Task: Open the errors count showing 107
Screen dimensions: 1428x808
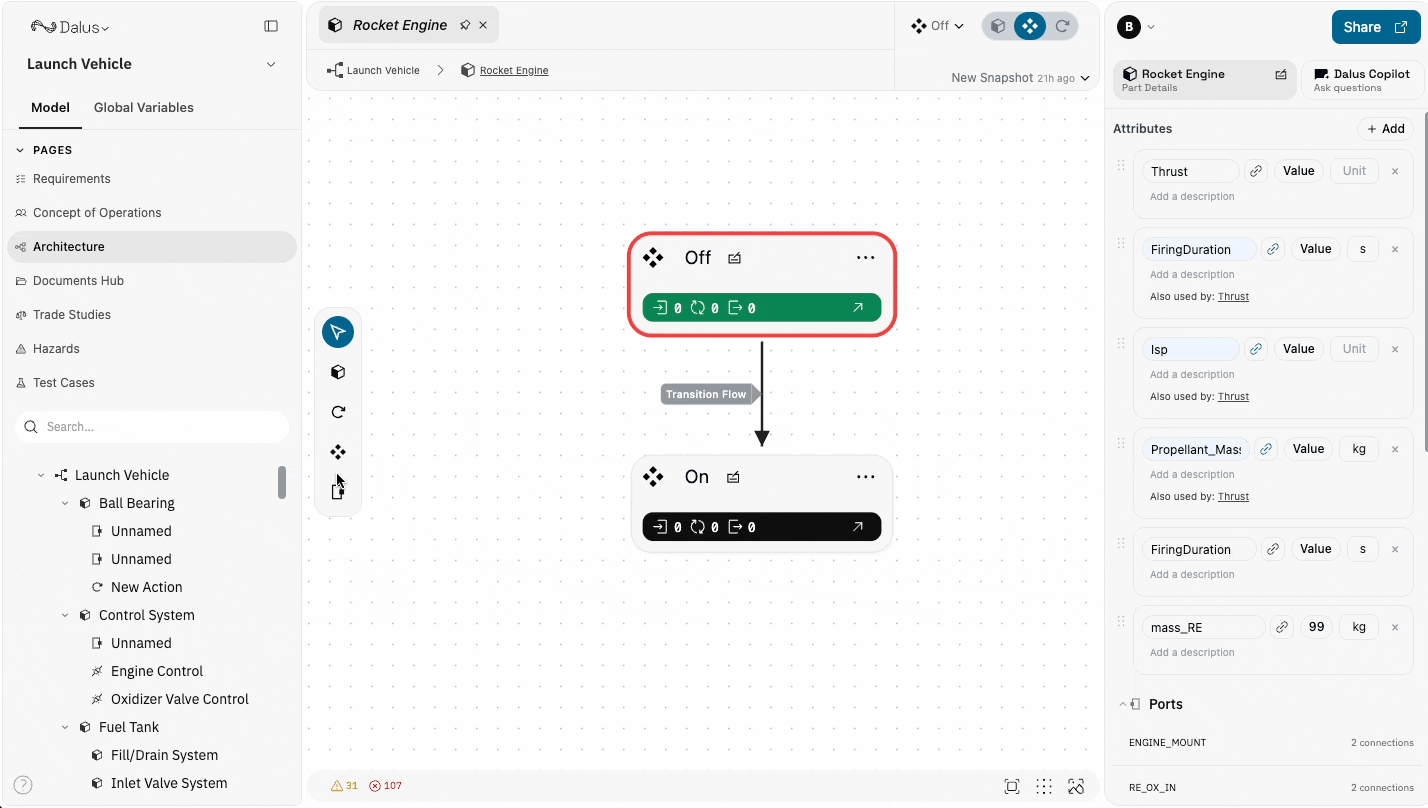Action: pos(385,786)
